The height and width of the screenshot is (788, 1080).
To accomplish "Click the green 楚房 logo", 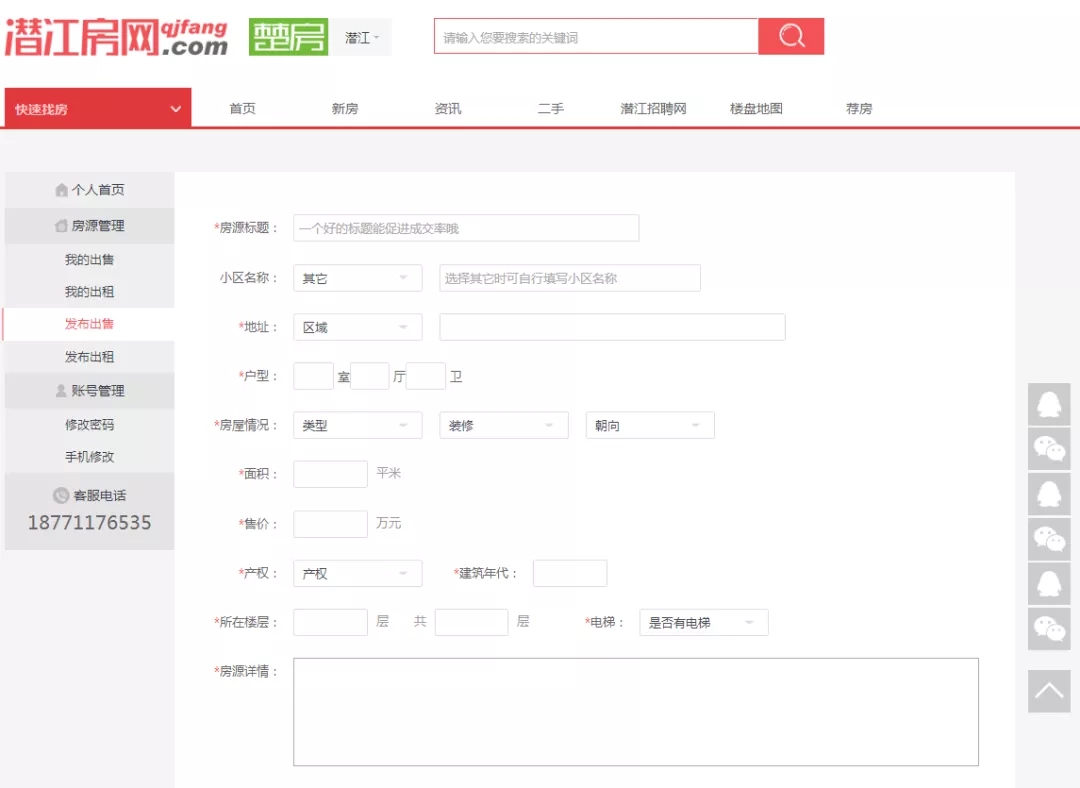I will pyautogui.click(x=288, y=37).
